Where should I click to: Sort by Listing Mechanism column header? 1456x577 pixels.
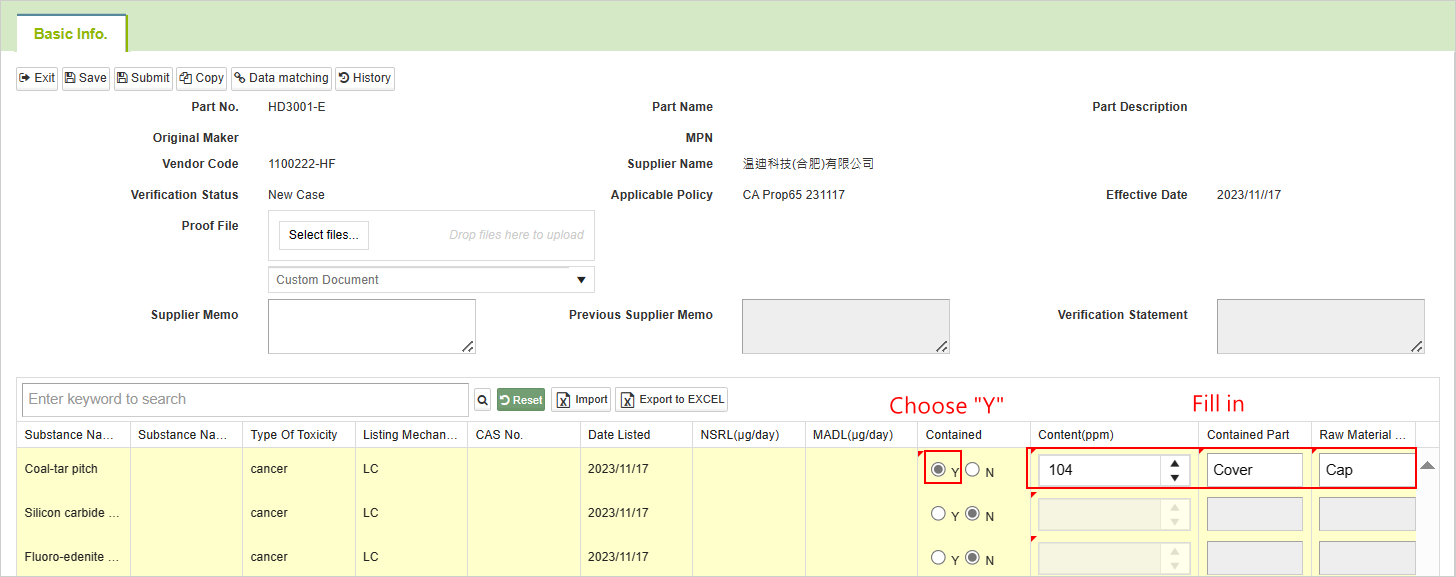pyautogui.click(x=411, y=435)
